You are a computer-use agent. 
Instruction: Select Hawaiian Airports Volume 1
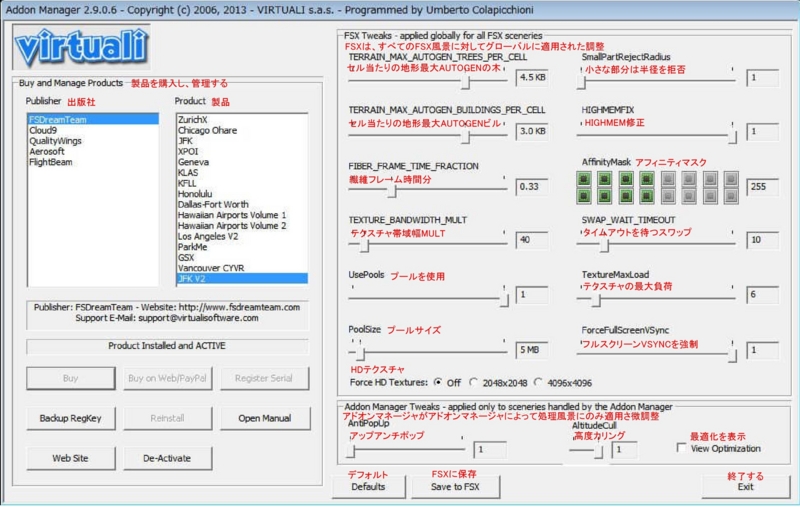[242, 215]
